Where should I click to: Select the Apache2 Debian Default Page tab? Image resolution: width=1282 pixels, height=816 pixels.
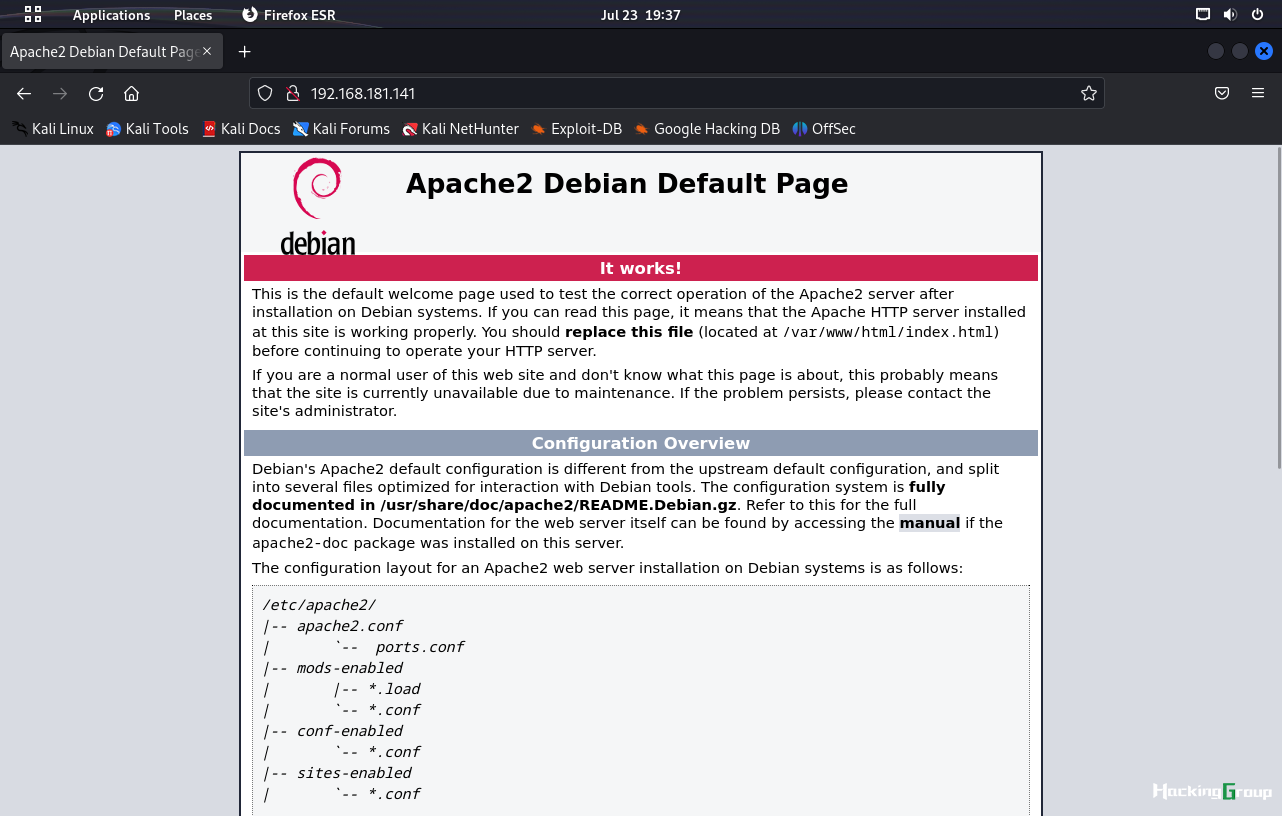click(x=111, y=51)
